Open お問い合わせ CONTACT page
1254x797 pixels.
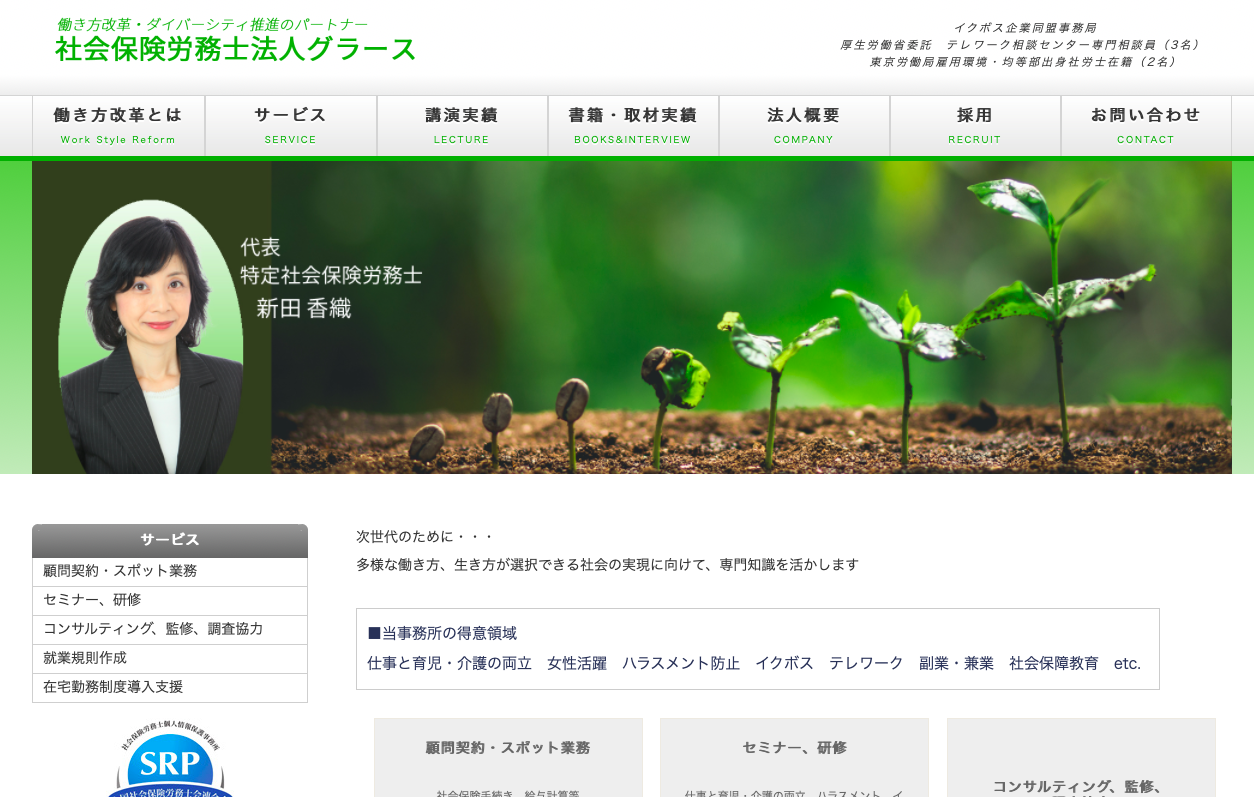(1146, 126)
